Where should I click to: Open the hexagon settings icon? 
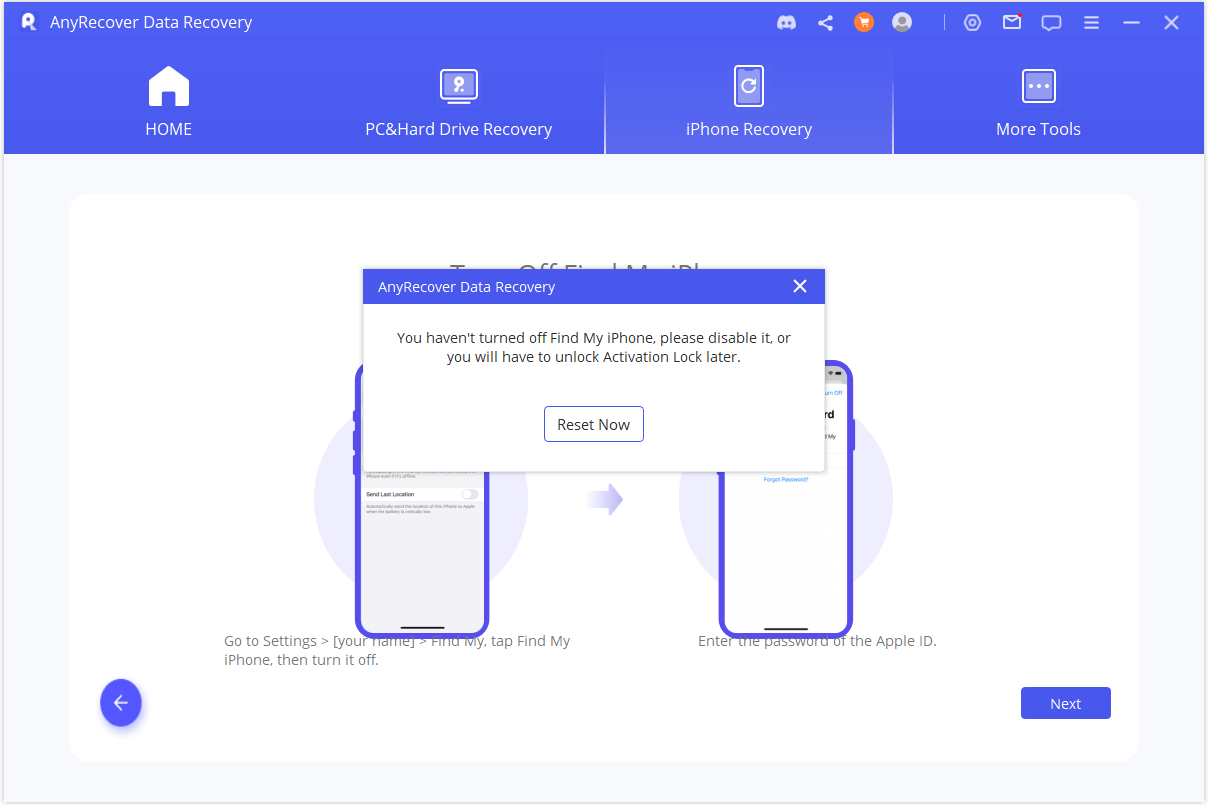click(972, 23)
